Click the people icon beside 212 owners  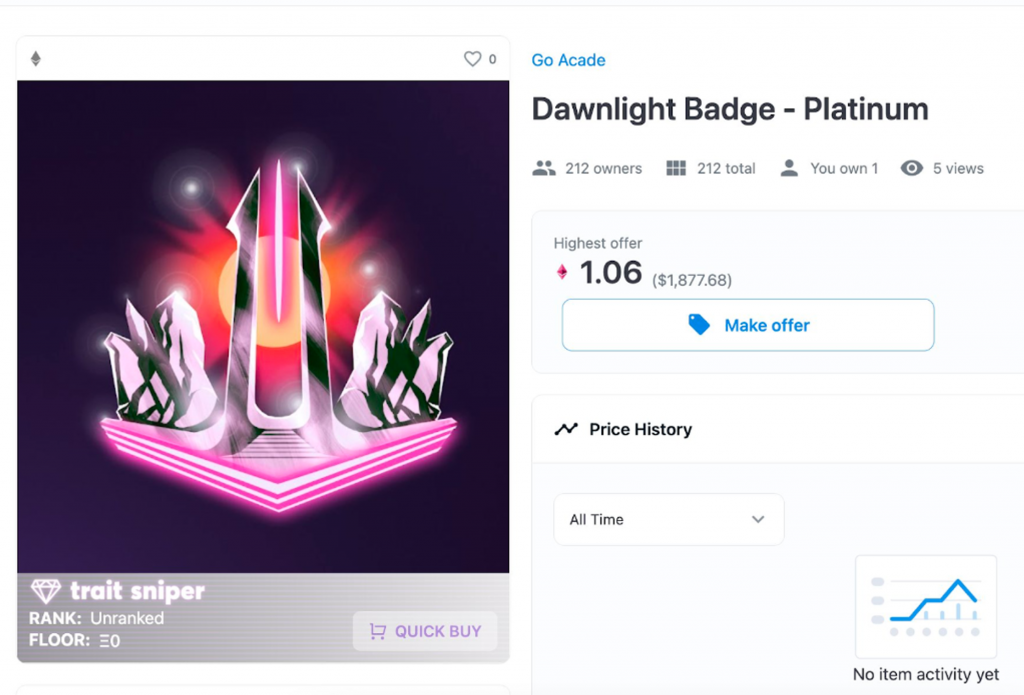(x=544, y=168)
